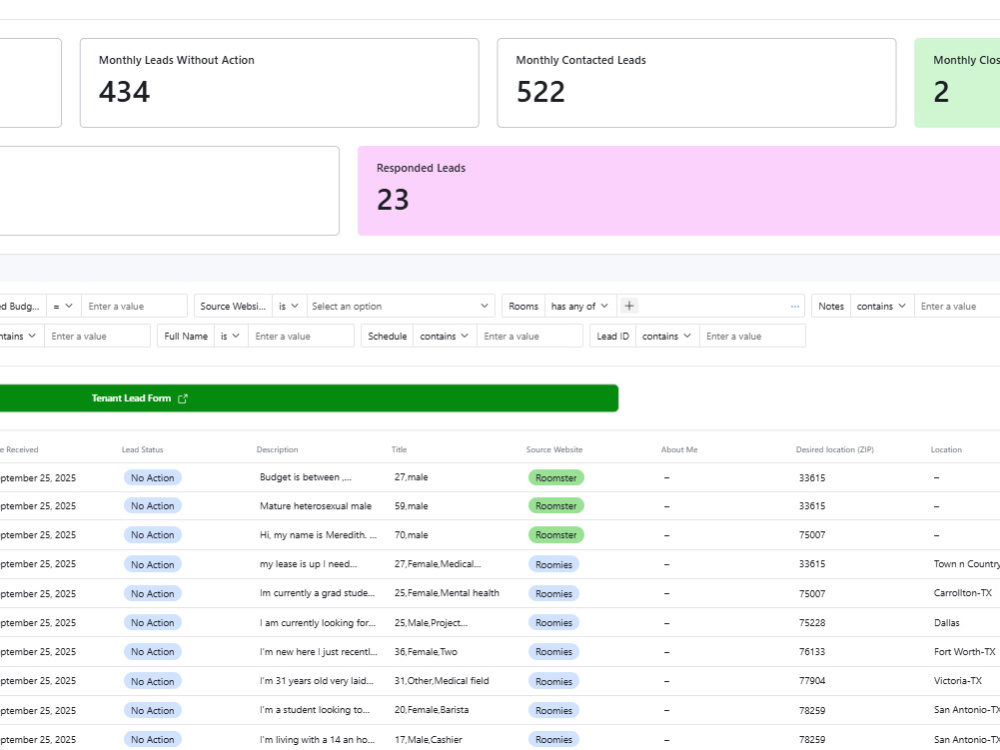Expand the 'Select an option' source dropdown
Viewport: 1000px width, 750px height.
tap(401, 306)
